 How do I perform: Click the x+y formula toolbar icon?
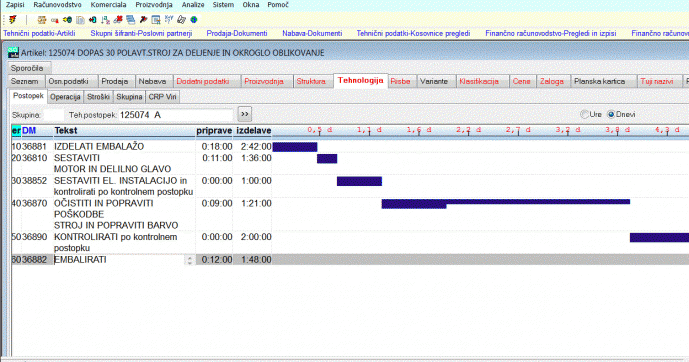(169, 20)
